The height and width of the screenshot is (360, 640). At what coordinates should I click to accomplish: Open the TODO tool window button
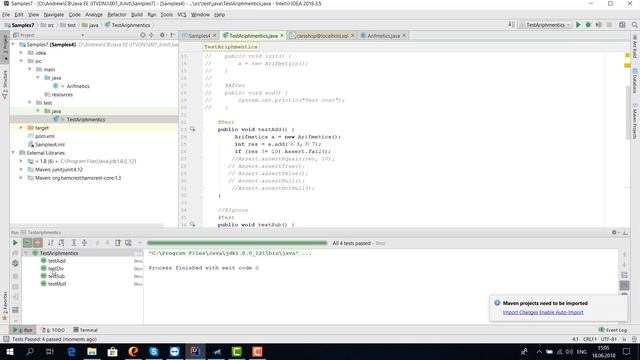pyautogui.click(x=53, y=330)
